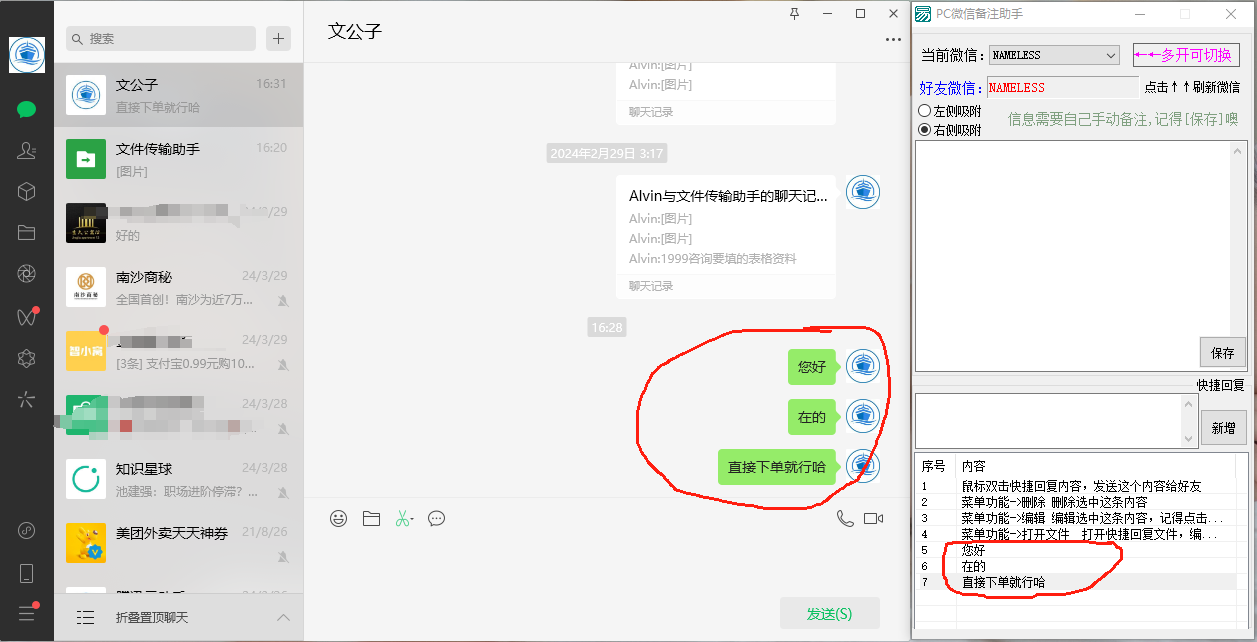
Task: Expand 折叠置顶聊天 chevron arrow
Action: click(x=283, y=617)
